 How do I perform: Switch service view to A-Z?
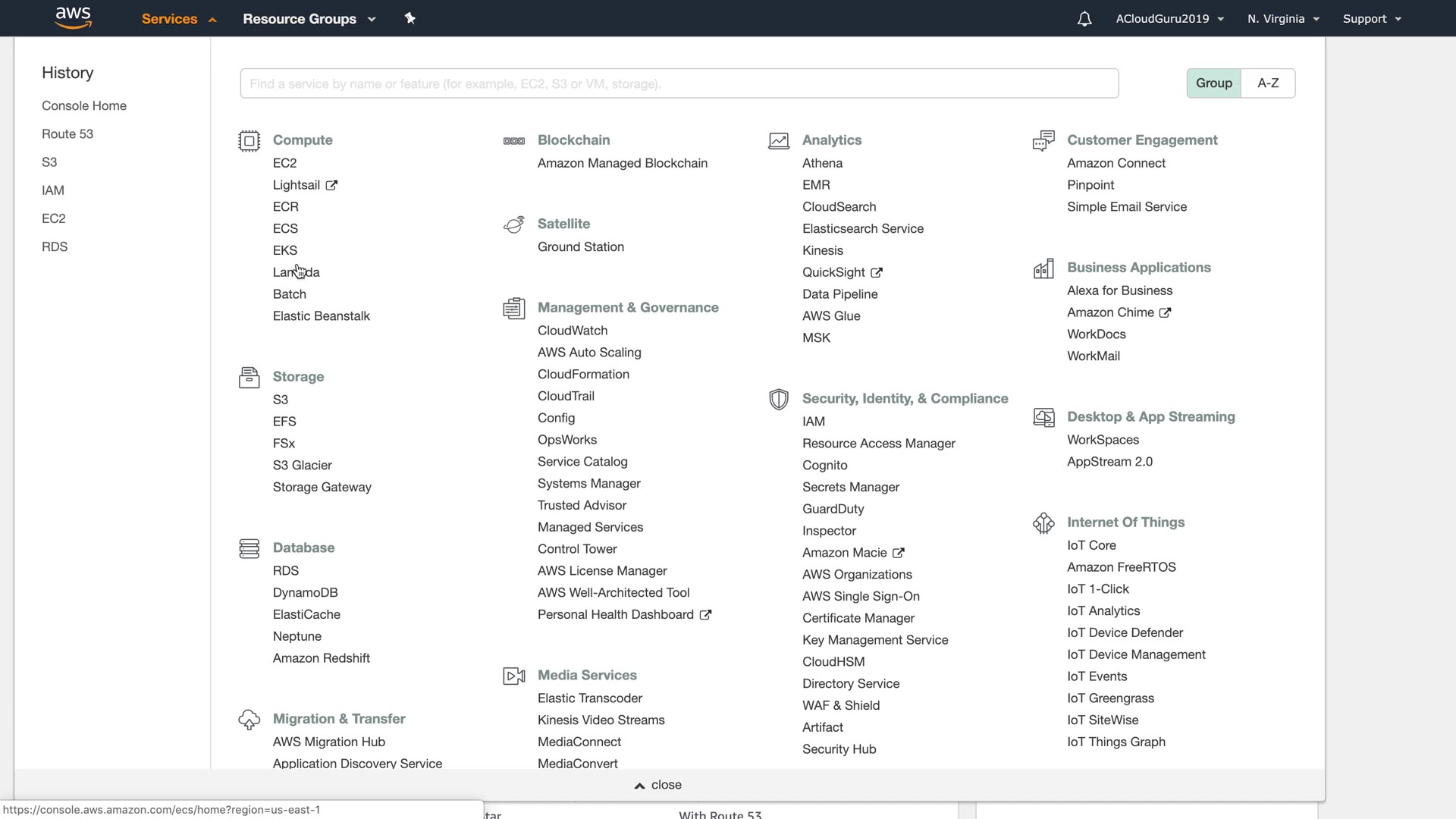point(1268,83)
